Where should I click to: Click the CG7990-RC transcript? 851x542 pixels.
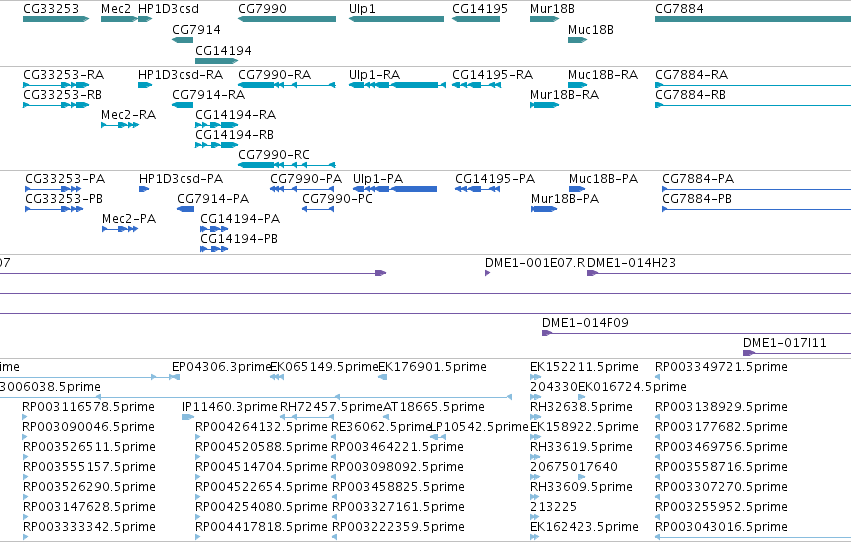pyautogui.click(x=287, y=165)
